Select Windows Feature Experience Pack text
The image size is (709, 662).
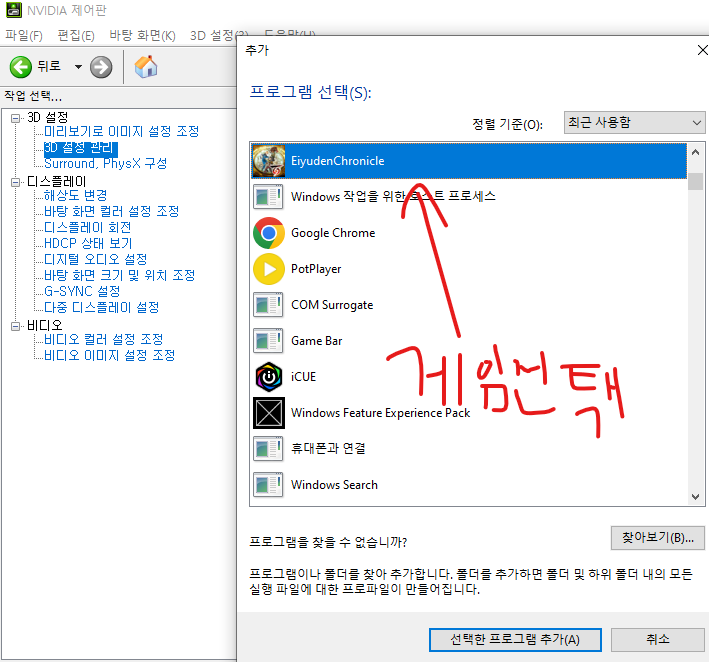380,413
